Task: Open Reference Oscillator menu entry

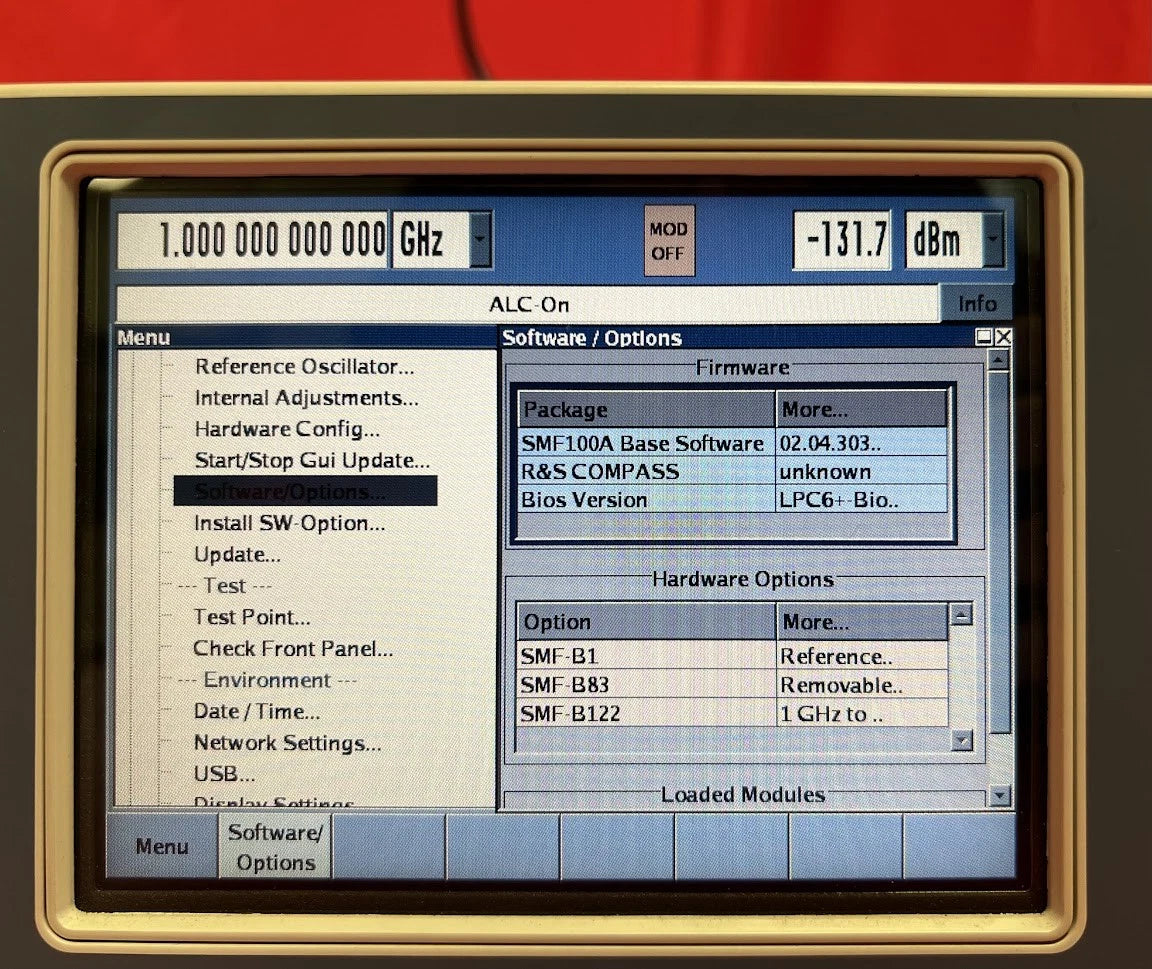Action: pos(304,367)
